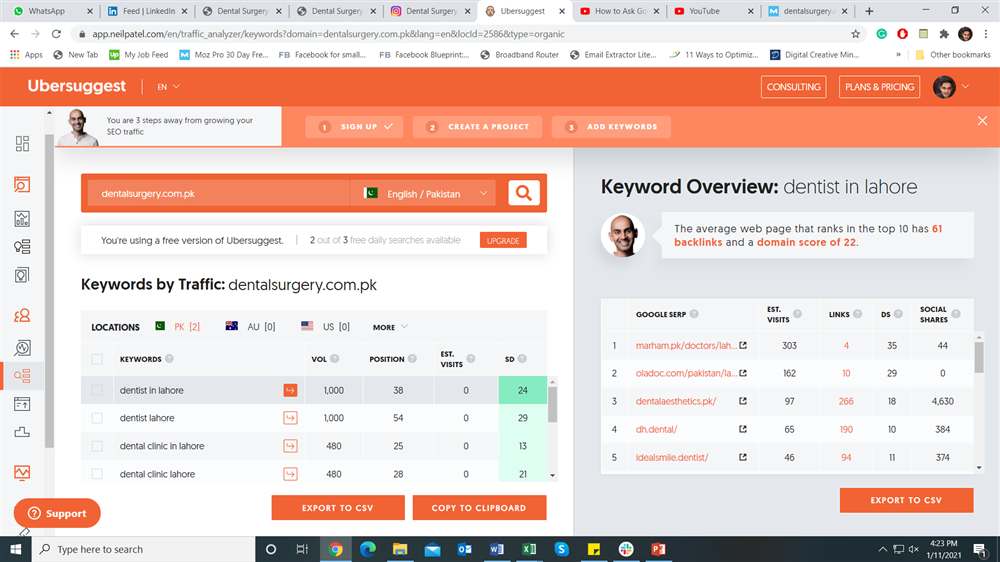
Task: Click the Windows Start button
Action: 15,549
